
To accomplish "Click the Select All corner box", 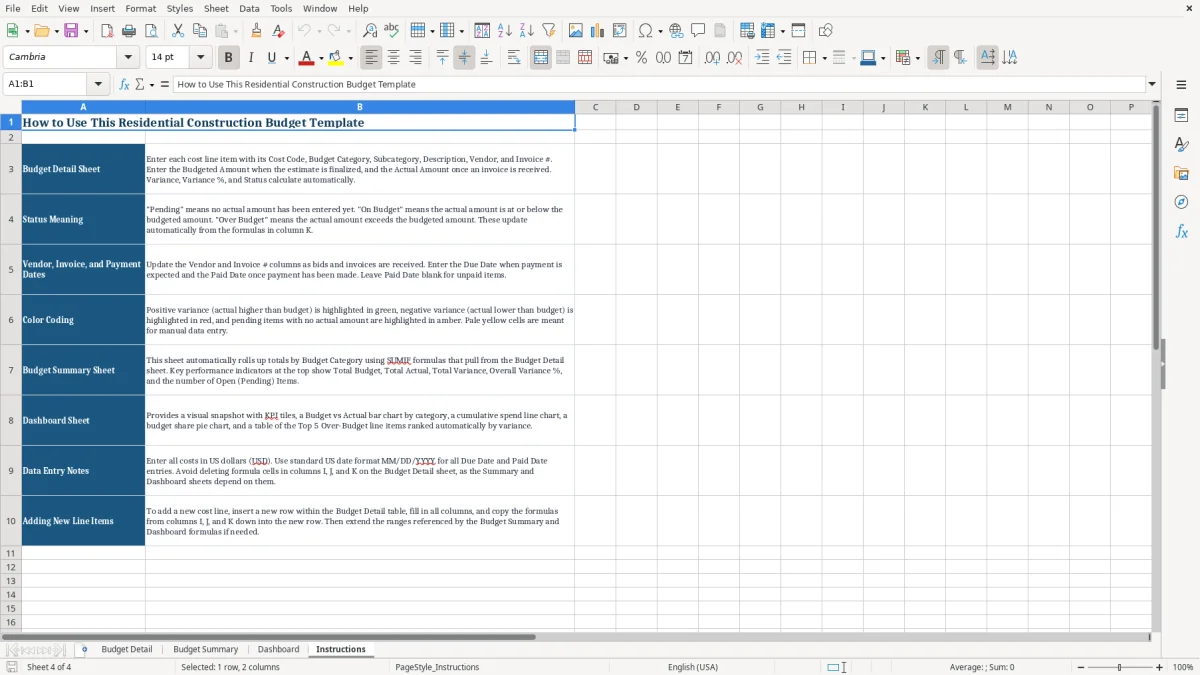I will tap(11, 107).
